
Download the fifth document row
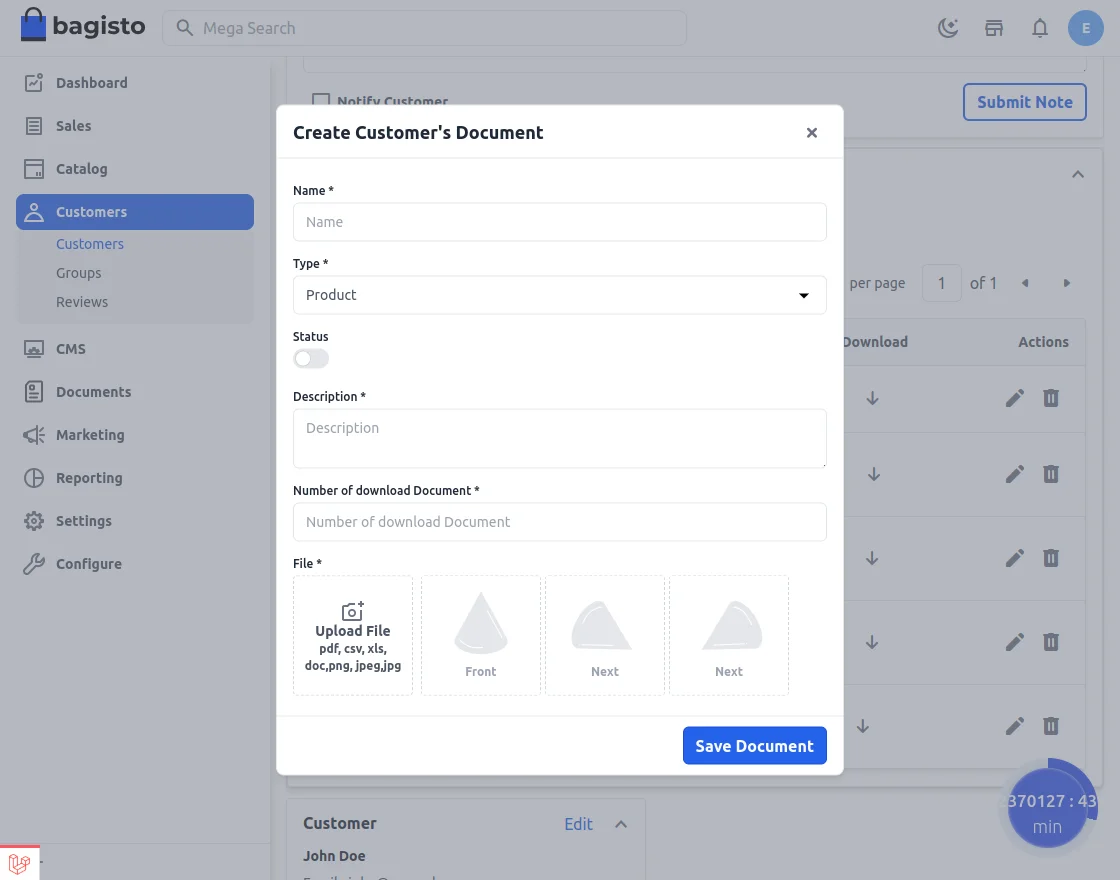tap(863, 726)
